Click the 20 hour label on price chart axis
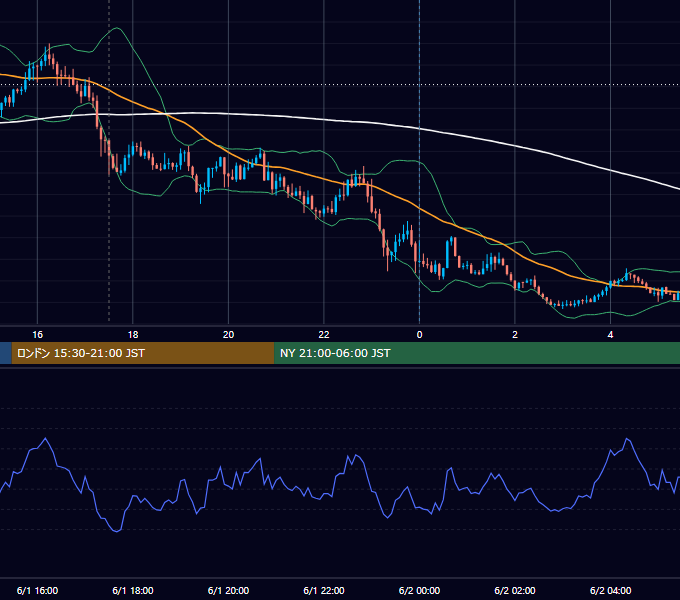This screenshot has width=680, height=600. [229, 335]
